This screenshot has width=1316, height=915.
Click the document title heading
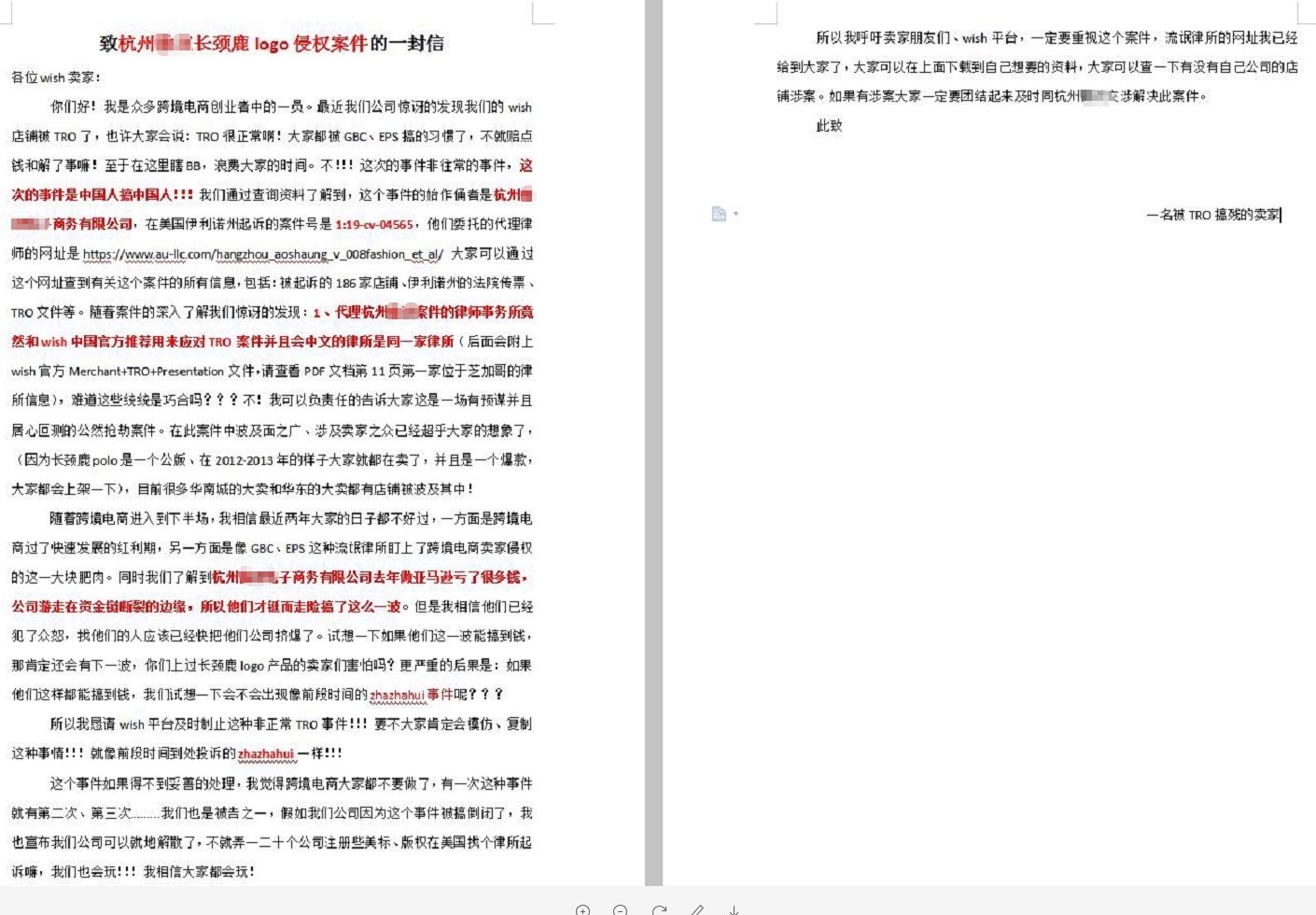pos(272,43)
